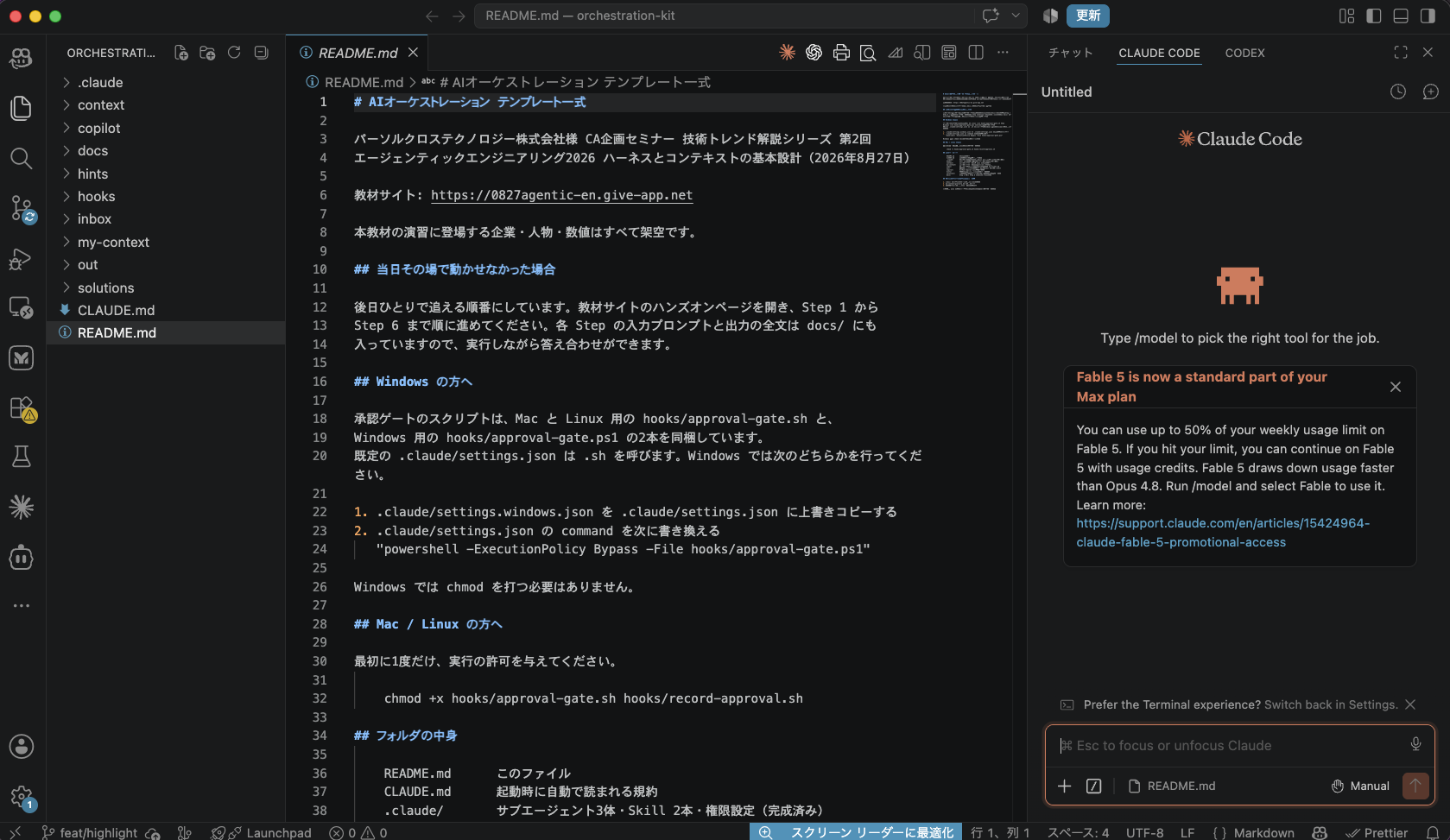Maximize the Claude Code panel

[x=1401, y=53]
